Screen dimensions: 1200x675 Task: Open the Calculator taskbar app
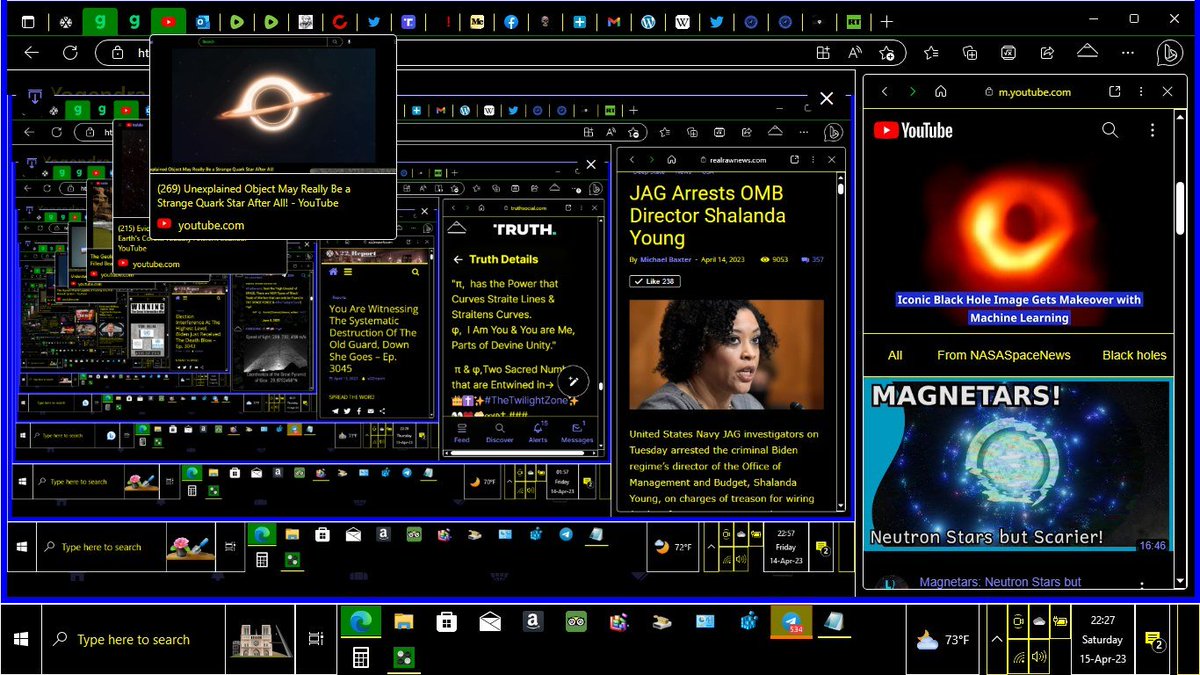[360, 657]
